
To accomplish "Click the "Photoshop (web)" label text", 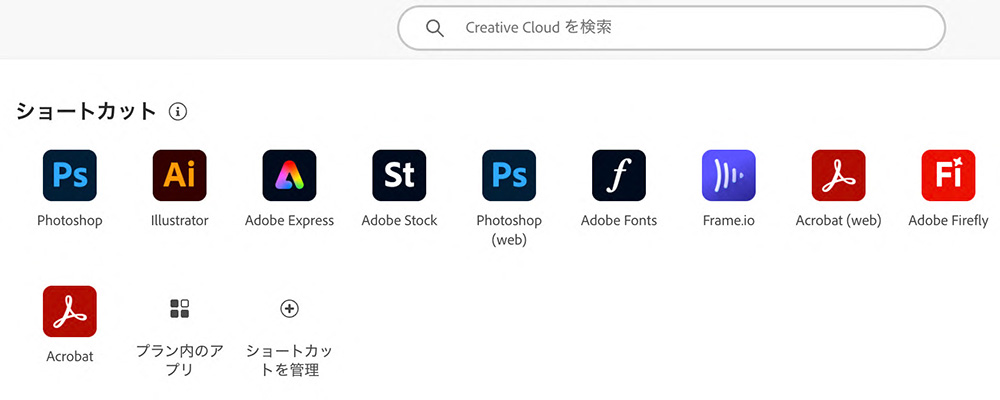I will [x=509, y=231].
